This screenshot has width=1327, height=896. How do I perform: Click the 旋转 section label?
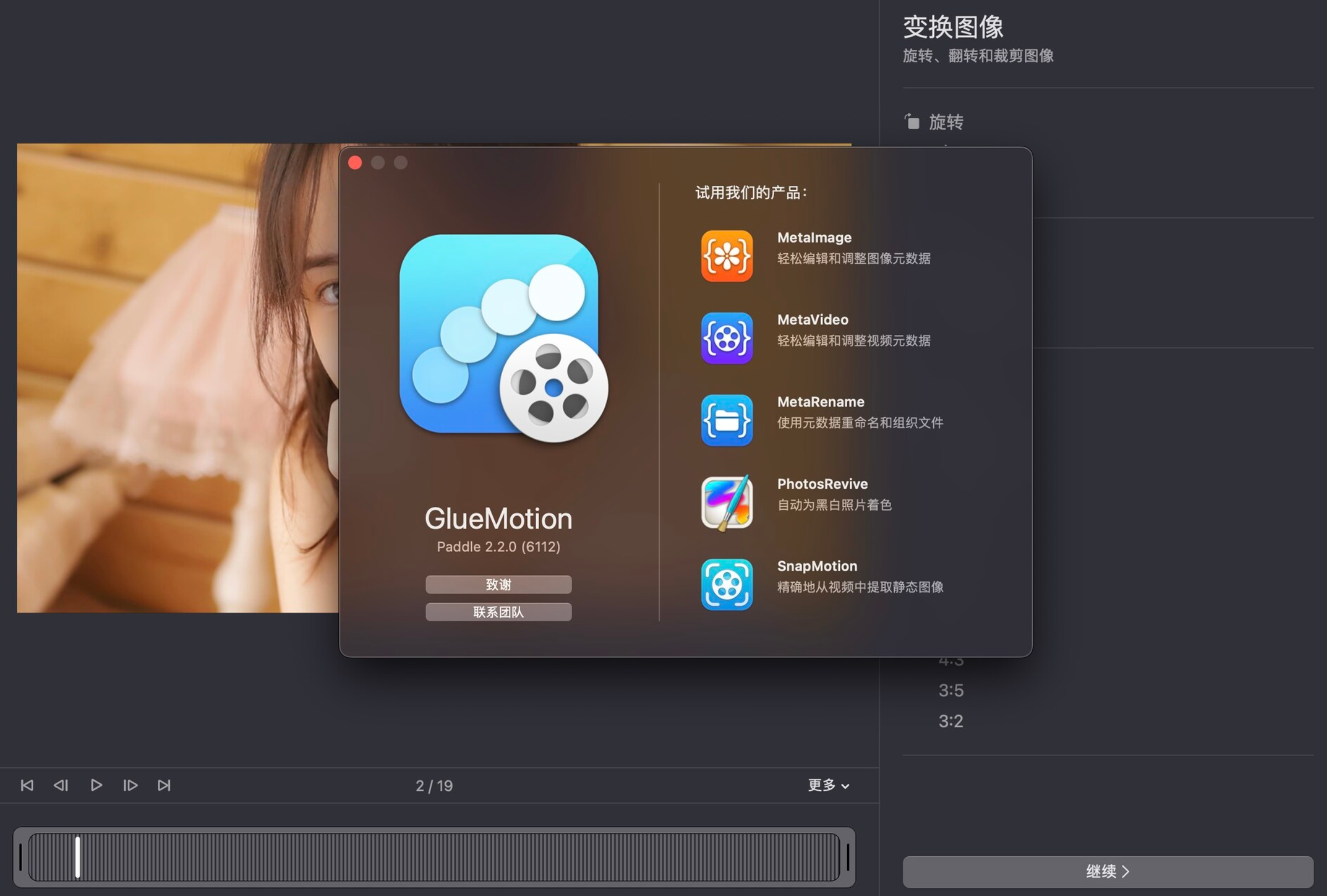tap(945, 122)
